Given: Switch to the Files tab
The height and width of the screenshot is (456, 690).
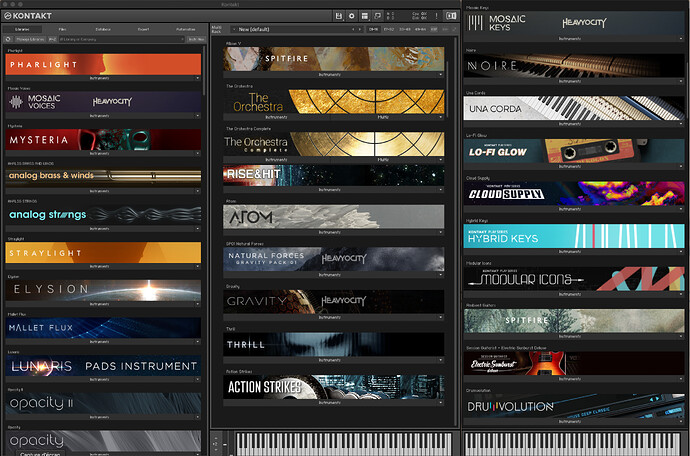Looking at the screenshot, I should (62, 29).
